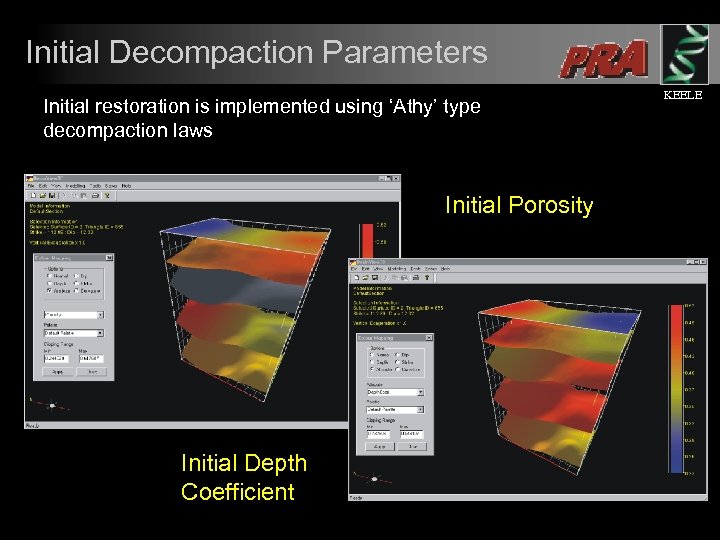Viewport: 720px width, 540px height.
Task: Click the 'KEELE' text under the helix logo
Action: (x=683, y=95)
